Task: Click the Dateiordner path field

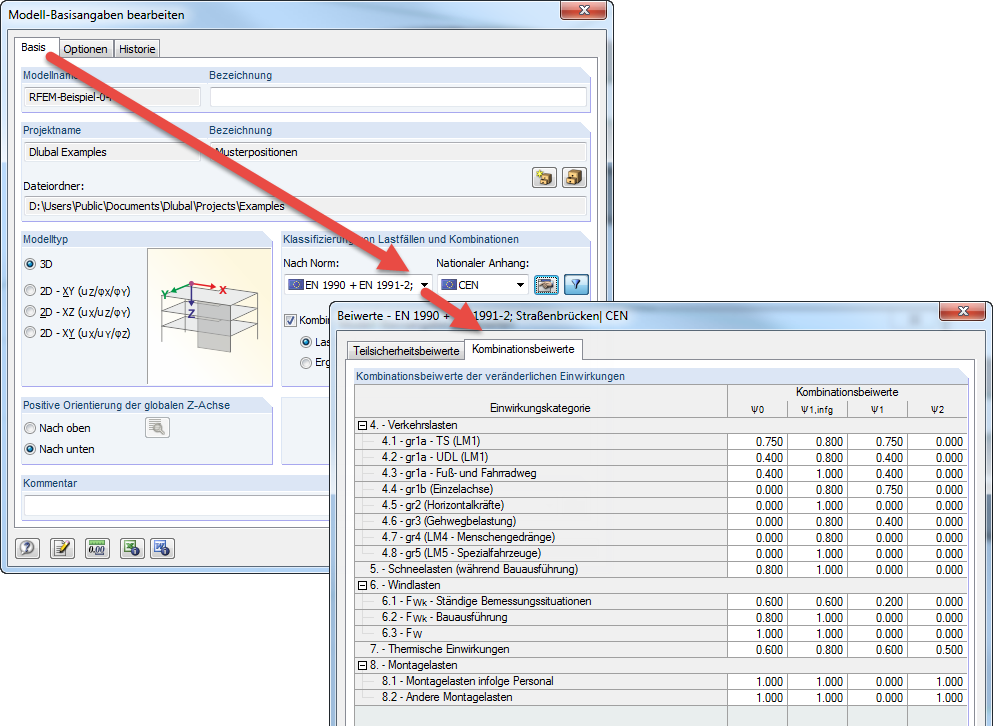Action: [x=305, y=206]
